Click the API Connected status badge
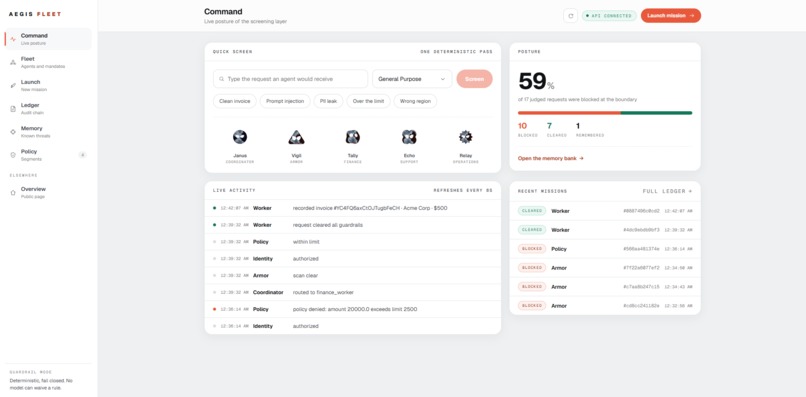The width and height of the screenshot is (806, 397). point(609,16)
